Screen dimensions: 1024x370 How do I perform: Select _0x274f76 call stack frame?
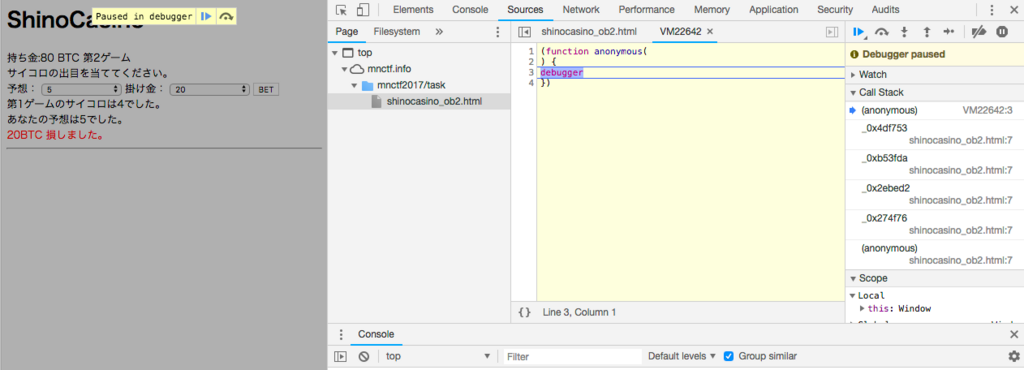click(935, 225)
